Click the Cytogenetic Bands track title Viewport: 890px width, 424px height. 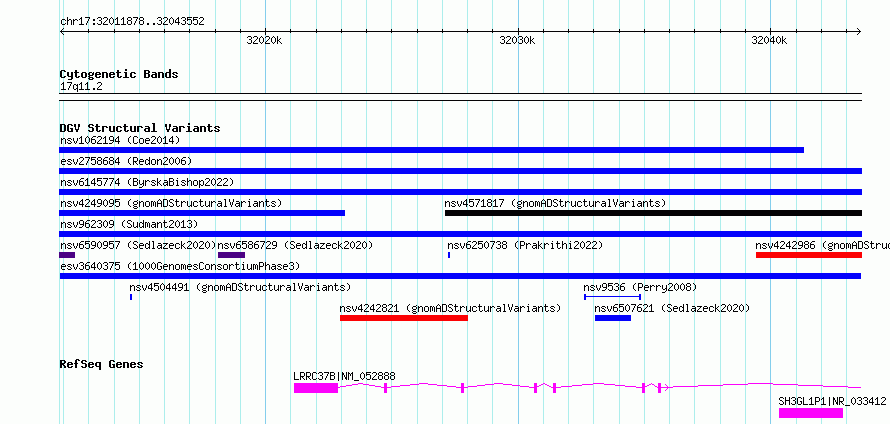point(119,74)
